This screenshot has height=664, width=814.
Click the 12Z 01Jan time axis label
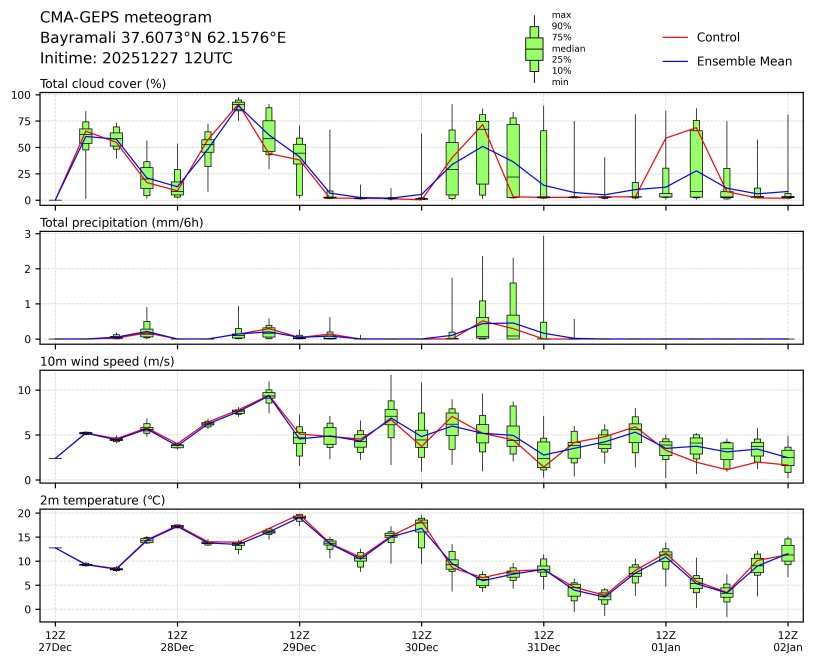pyautogui.click(x=665, y=641)
